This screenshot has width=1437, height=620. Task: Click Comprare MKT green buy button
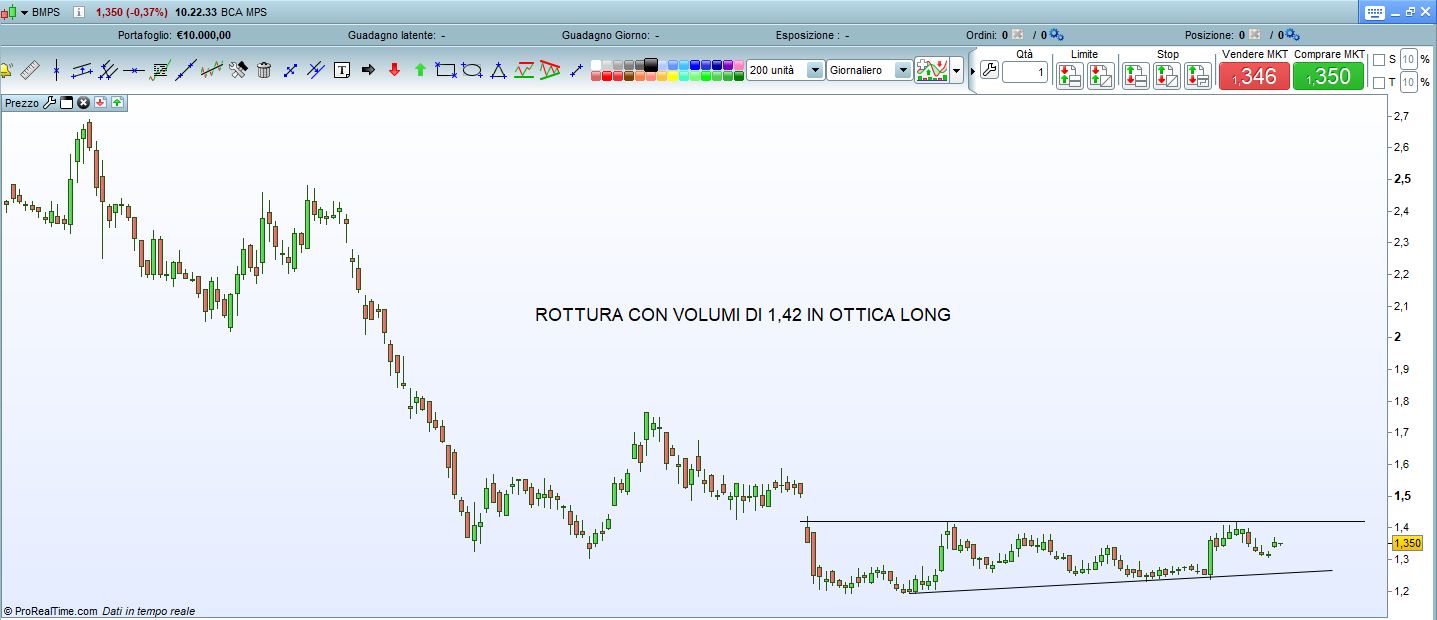coord(1328,76)
